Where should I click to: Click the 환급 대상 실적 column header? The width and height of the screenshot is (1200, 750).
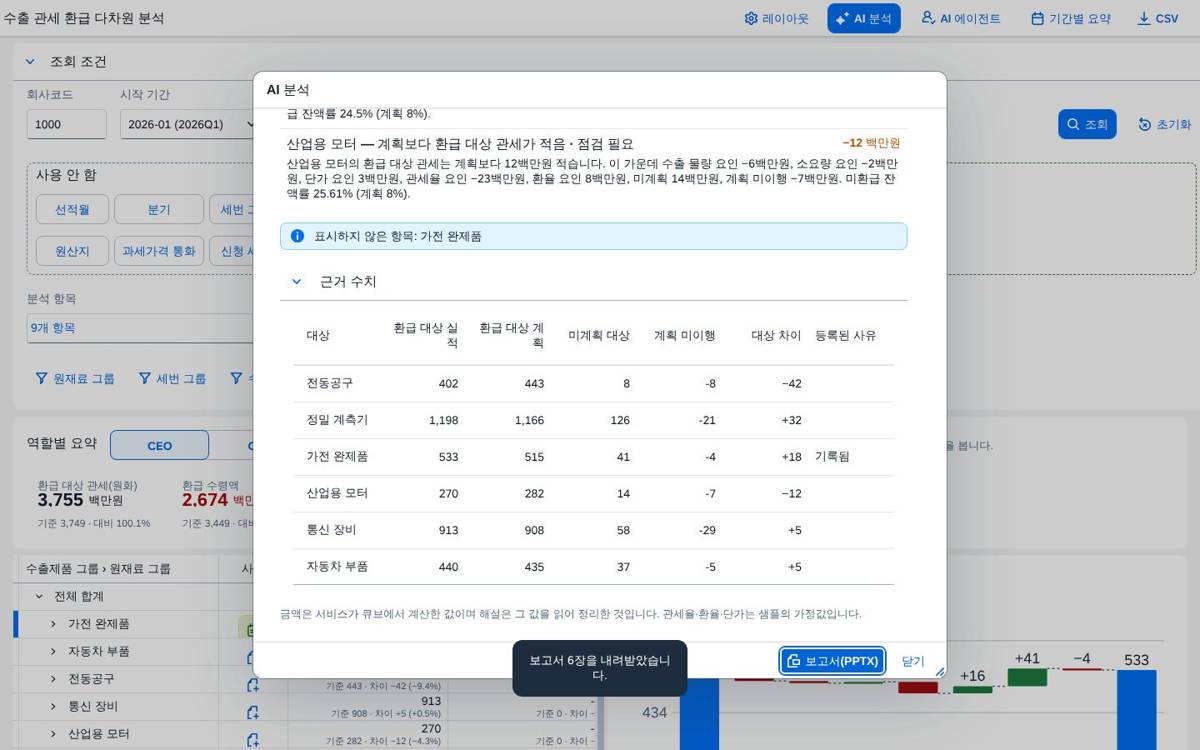[425, 335]
